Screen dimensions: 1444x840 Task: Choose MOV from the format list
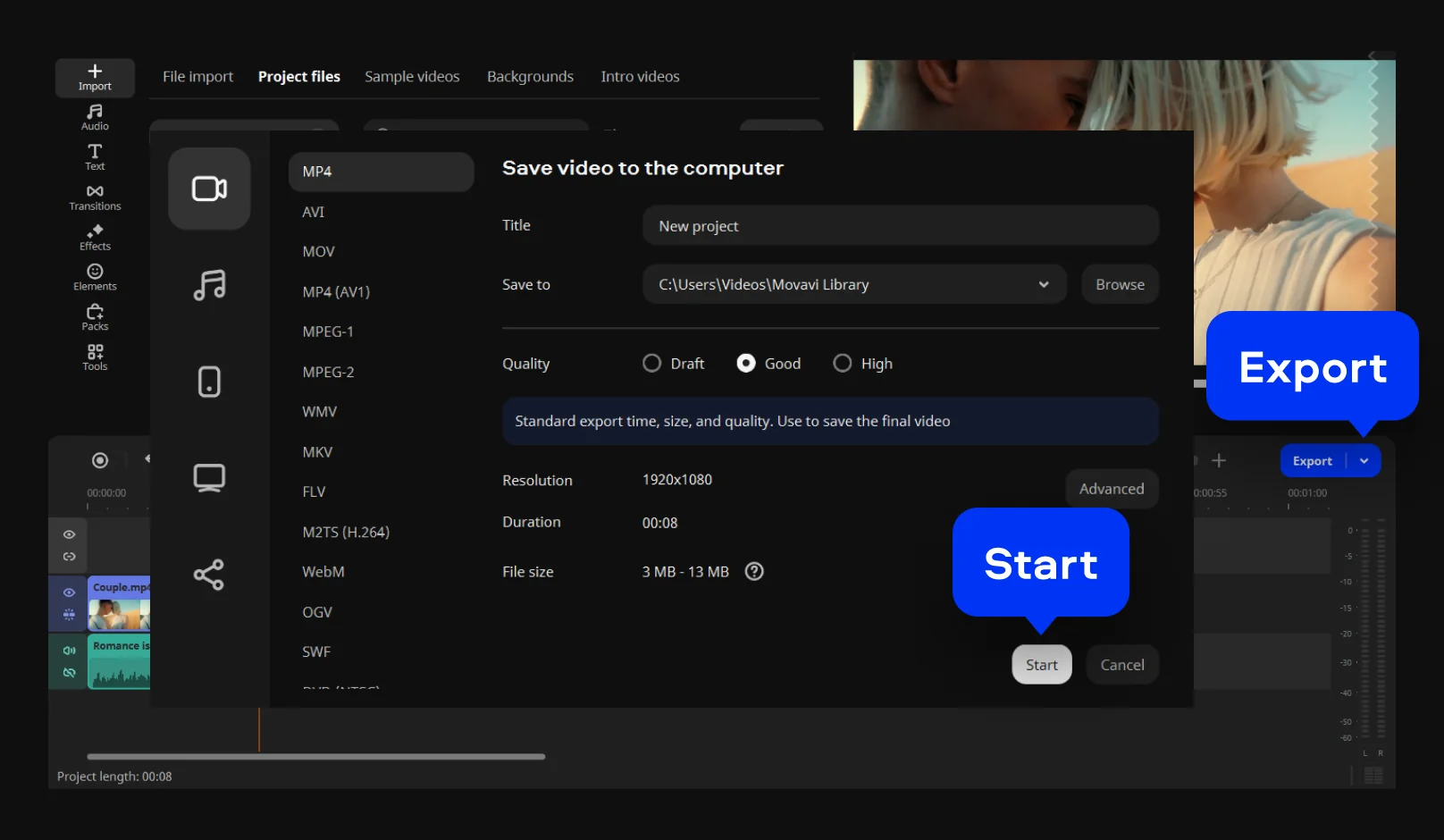(x=318, y=252)
